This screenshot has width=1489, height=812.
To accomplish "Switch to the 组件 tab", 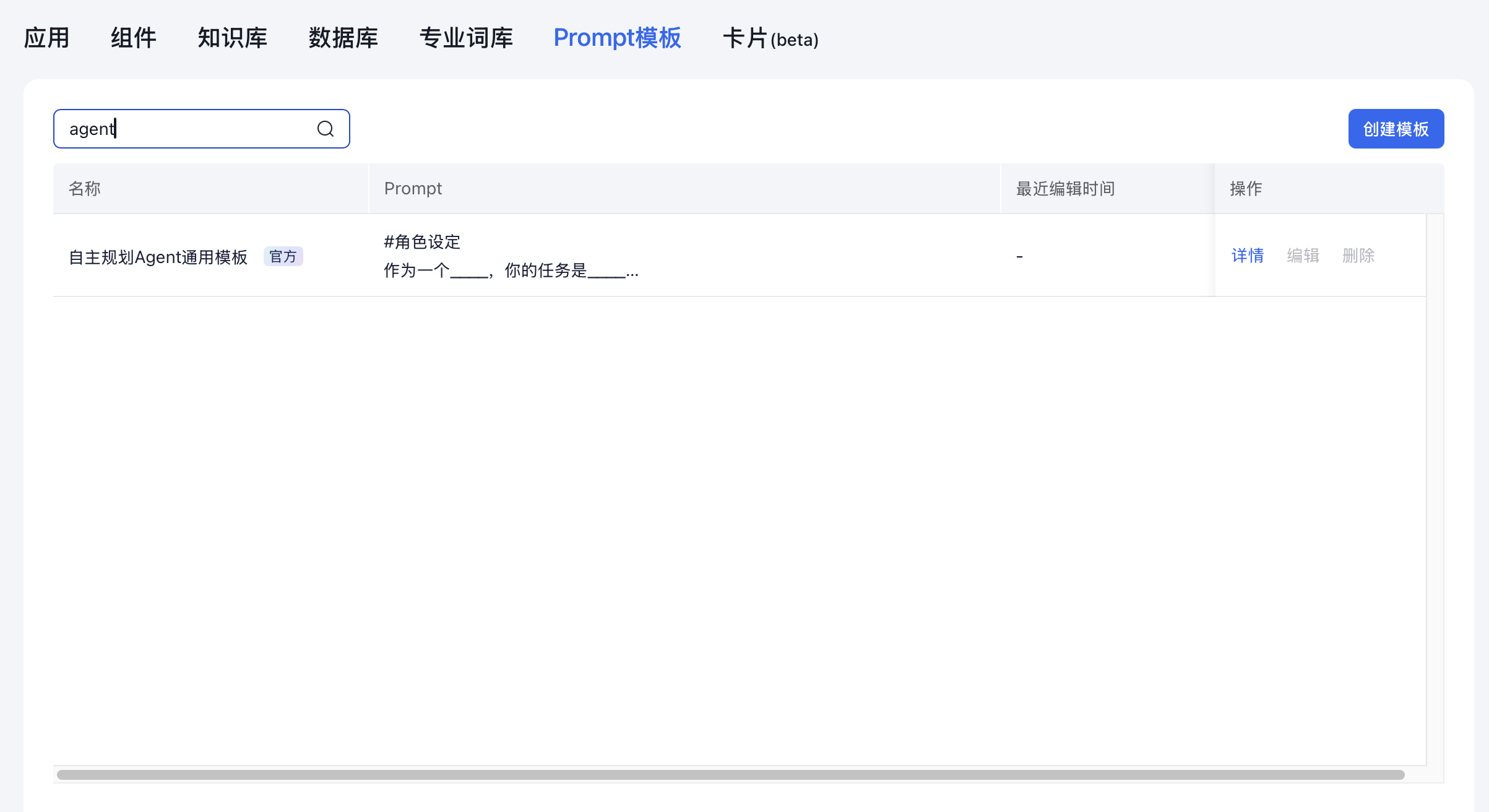I will point(134,38).
